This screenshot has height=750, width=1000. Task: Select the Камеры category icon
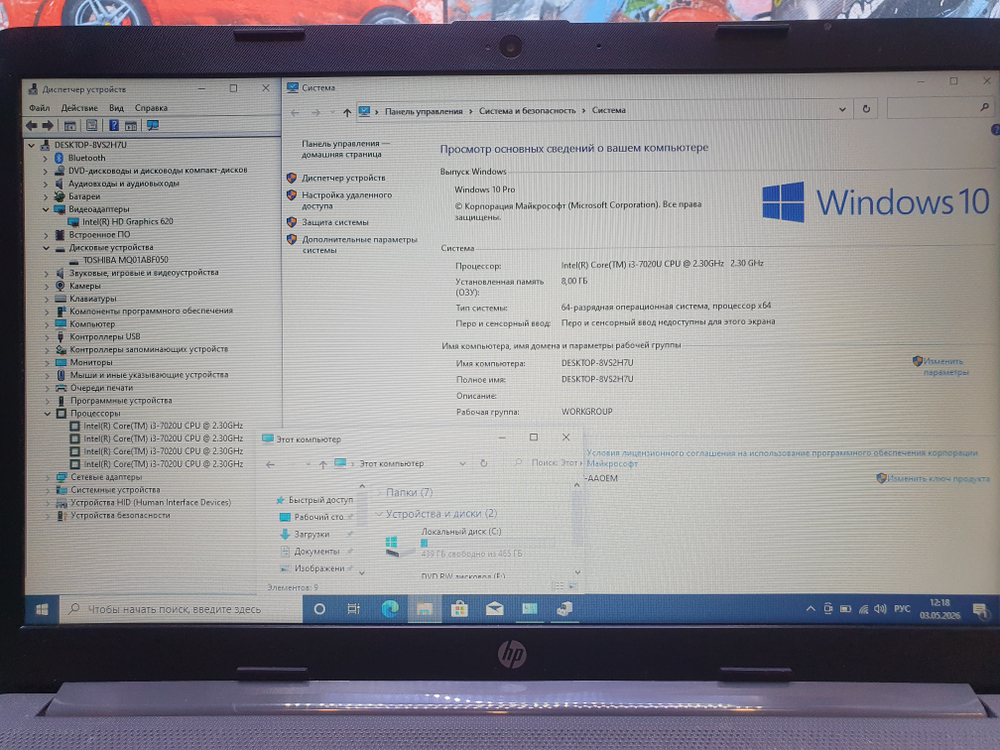pyautogui.click(x=61, y=286)
